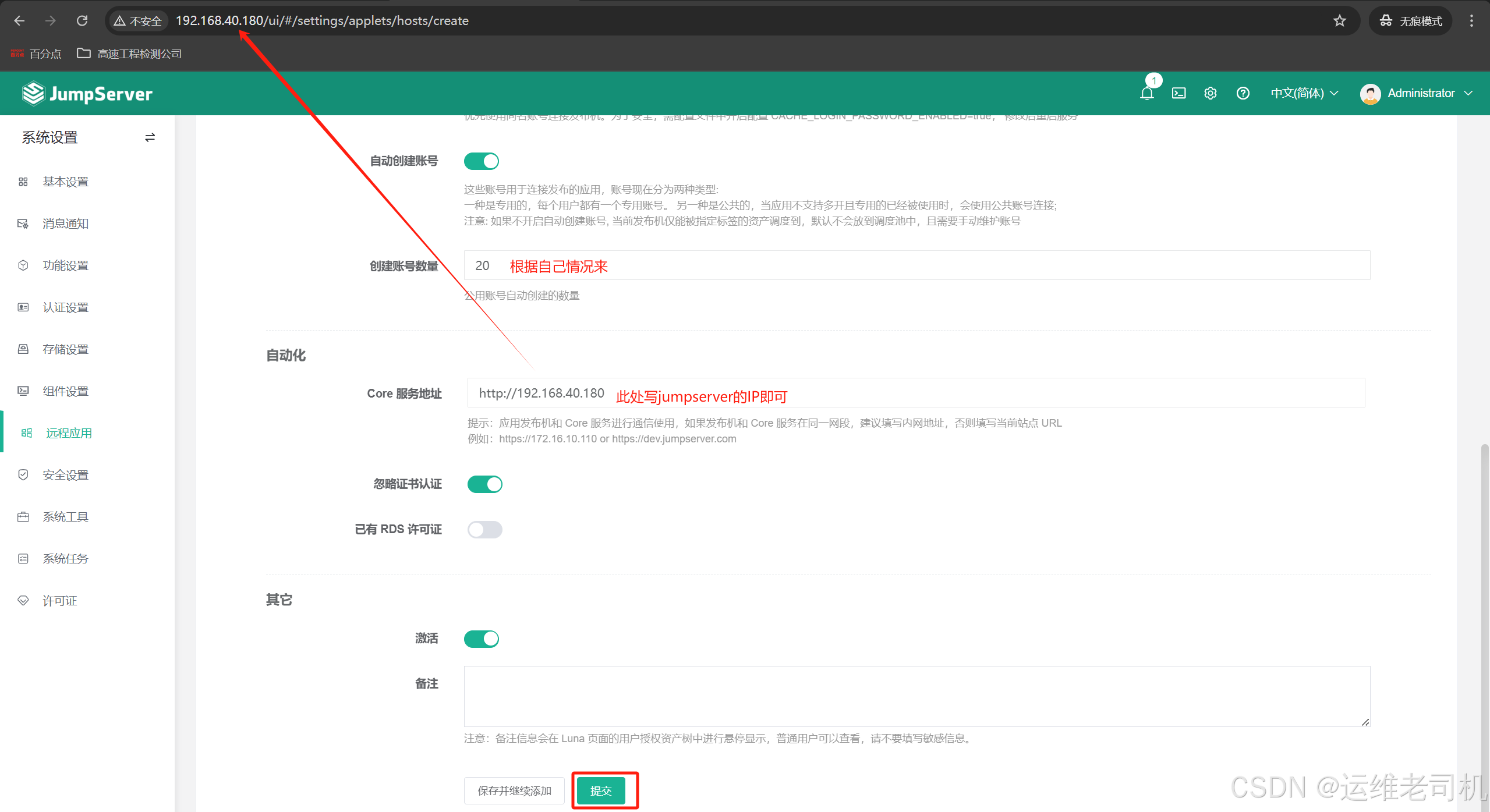Bookmark this page with star icon
Screen dimensions: 1490x812
pyautogui.click(x=1339, y=21)
